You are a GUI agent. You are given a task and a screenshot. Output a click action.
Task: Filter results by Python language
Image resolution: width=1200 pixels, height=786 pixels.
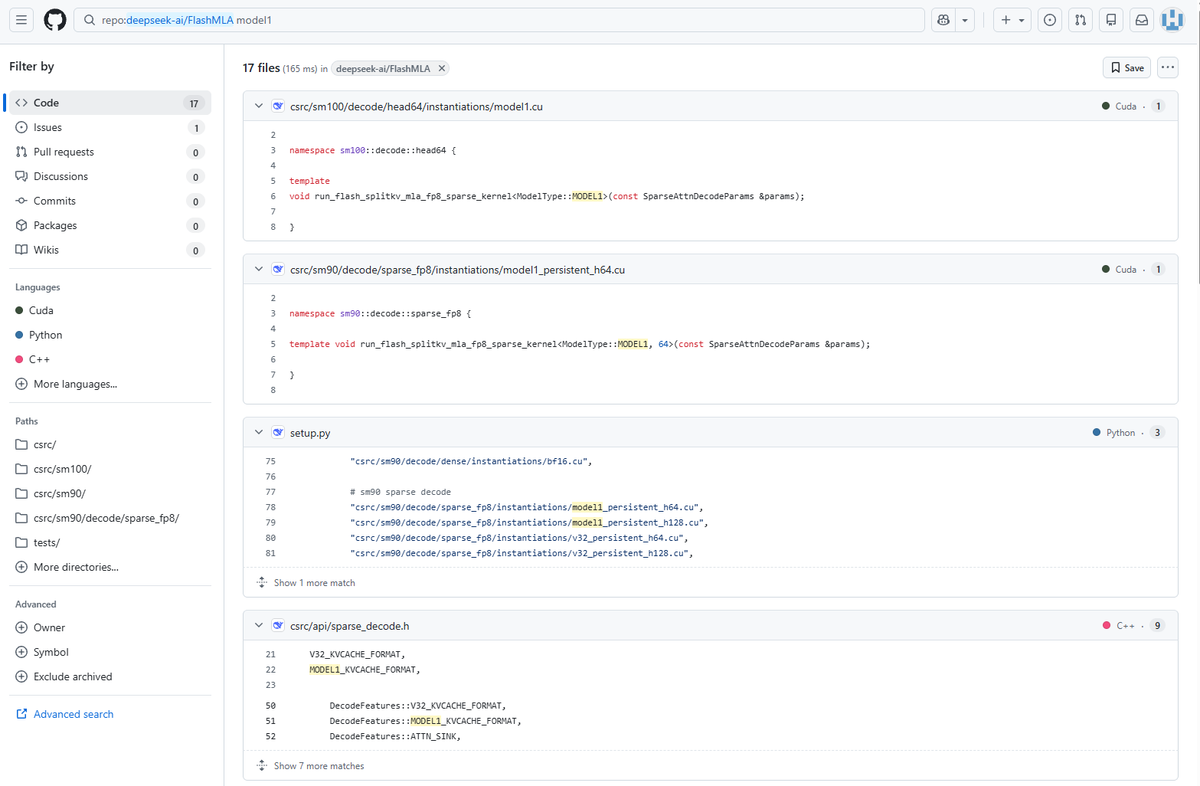click(x=46, y=335)
